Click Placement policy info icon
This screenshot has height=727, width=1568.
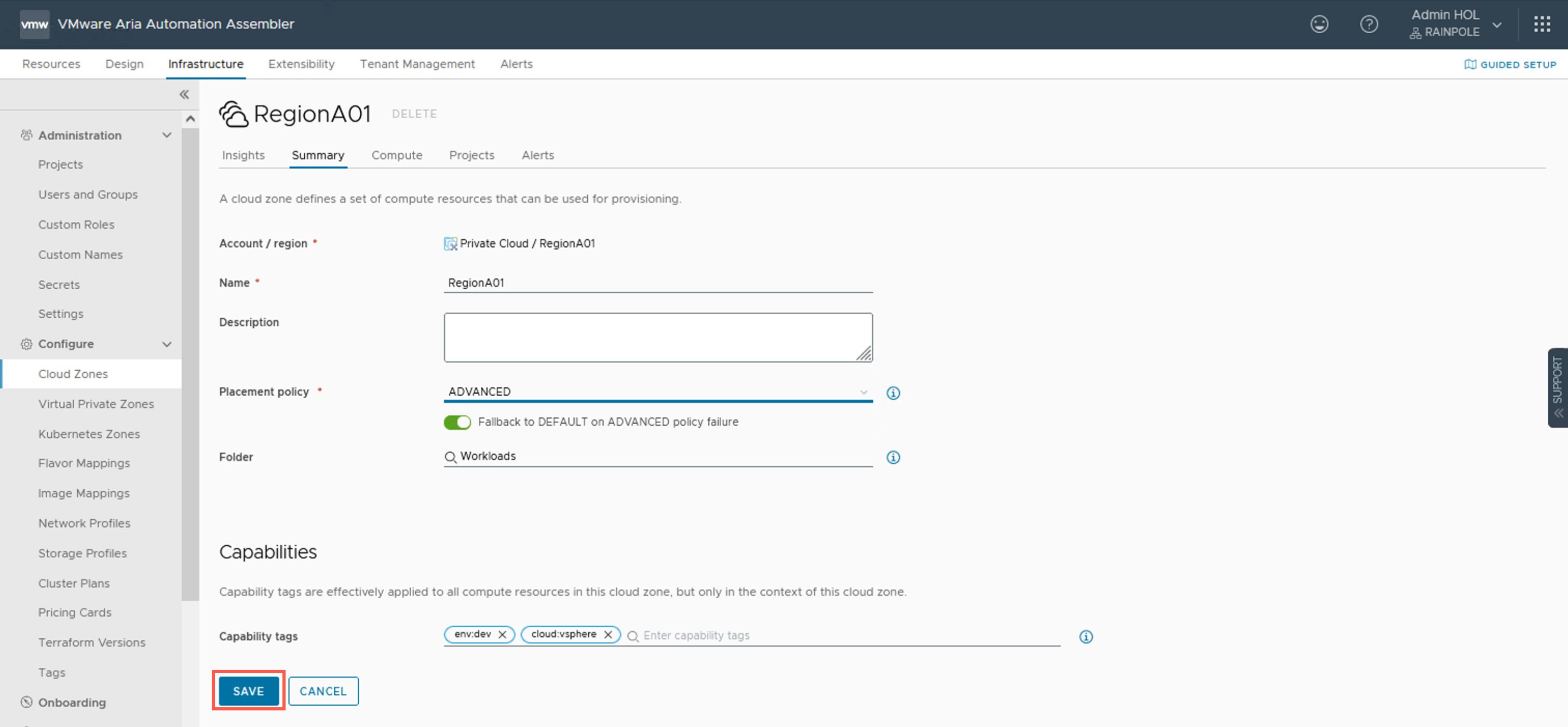tap(893, 393)
